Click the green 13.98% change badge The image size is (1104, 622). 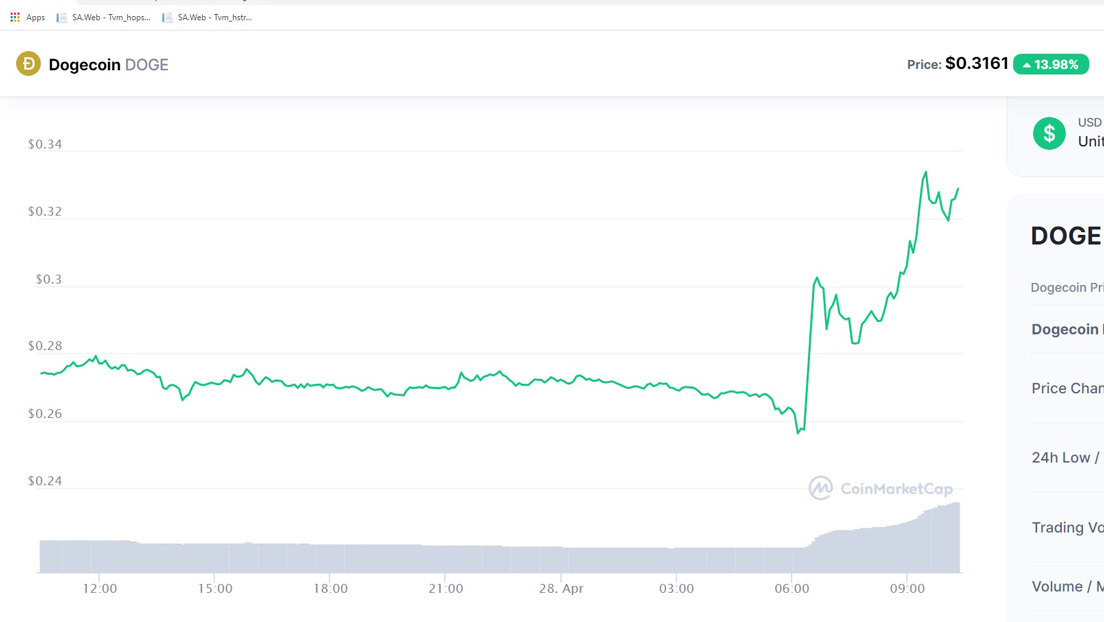point(1050,64)
